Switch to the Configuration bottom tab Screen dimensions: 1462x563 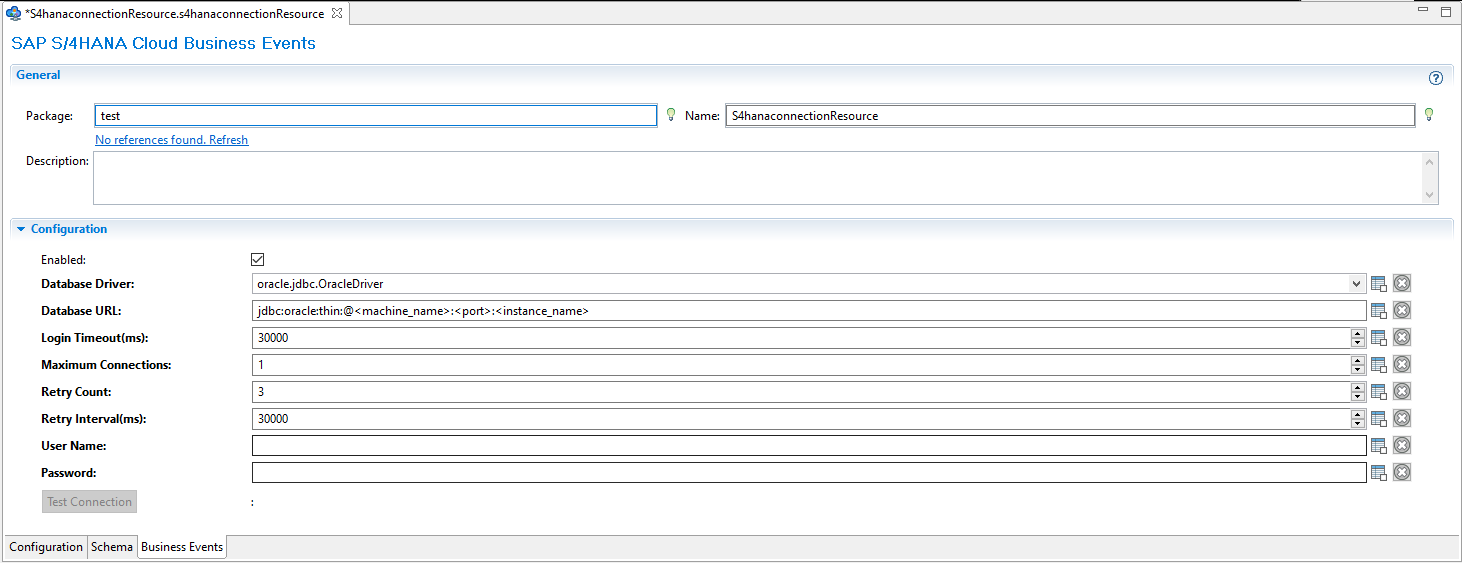click(x=46, y=547)
